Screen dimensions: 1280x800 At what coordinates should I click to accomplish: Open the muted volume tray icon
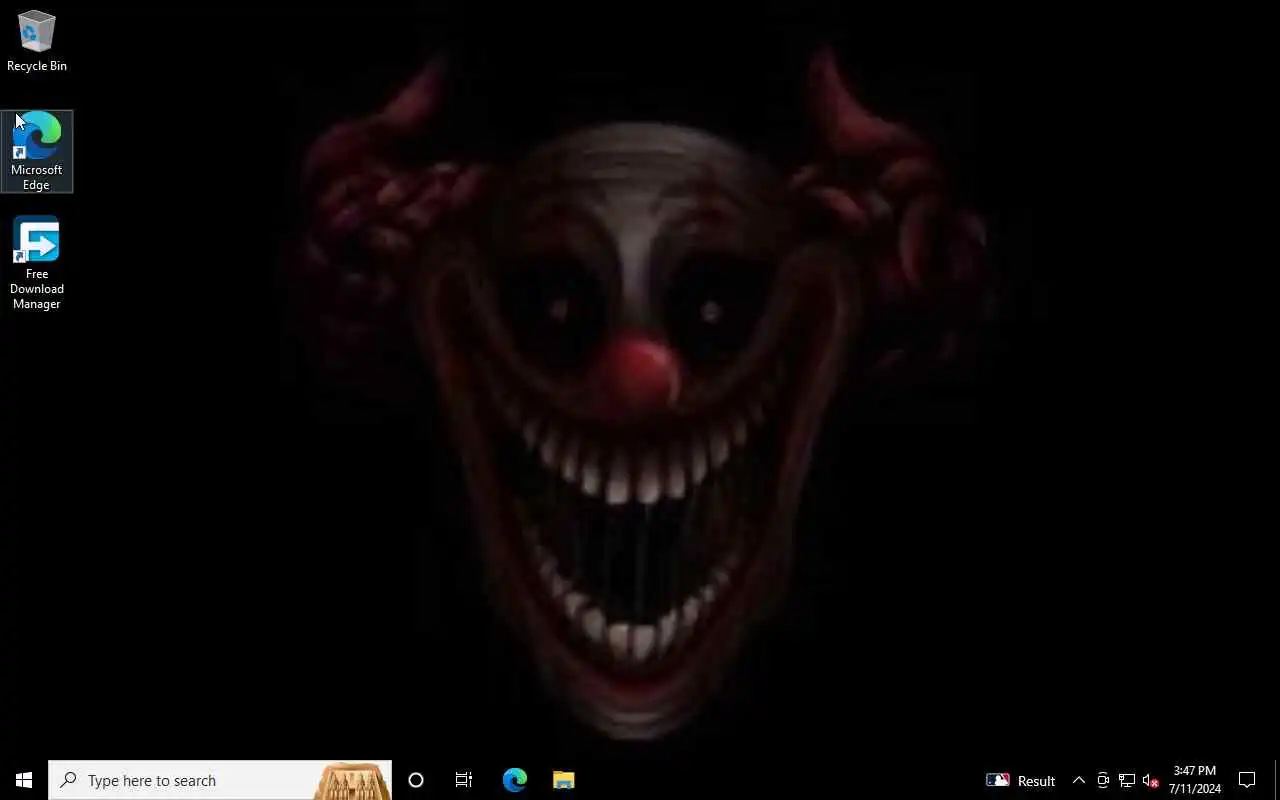1151,780
